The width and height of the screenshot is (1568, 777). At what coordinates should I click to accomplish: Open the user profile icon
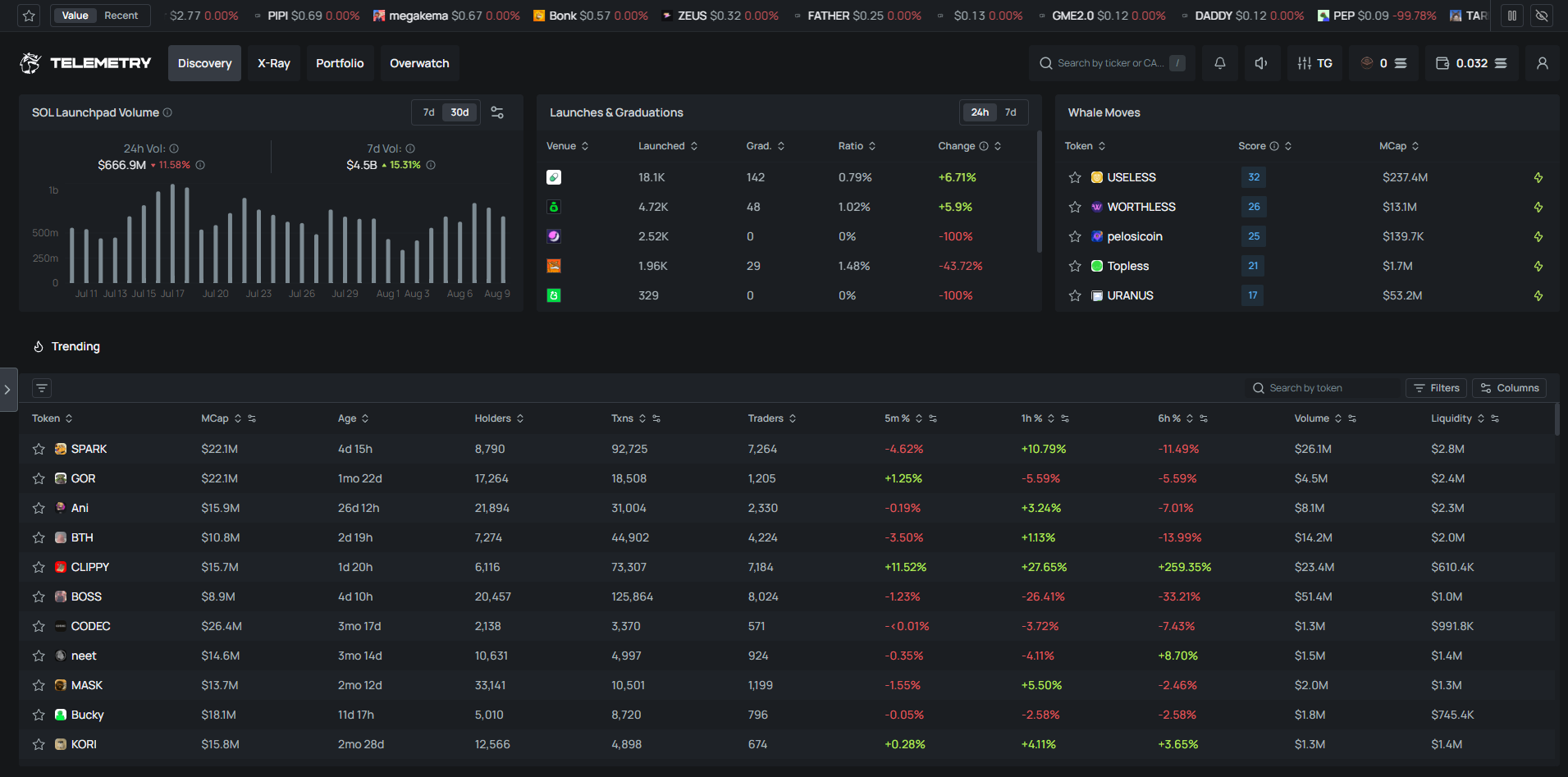click(1542, 63)
